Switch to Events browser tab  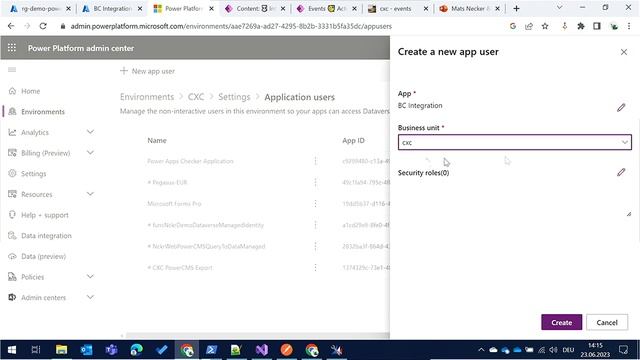(x=327, y=9)
